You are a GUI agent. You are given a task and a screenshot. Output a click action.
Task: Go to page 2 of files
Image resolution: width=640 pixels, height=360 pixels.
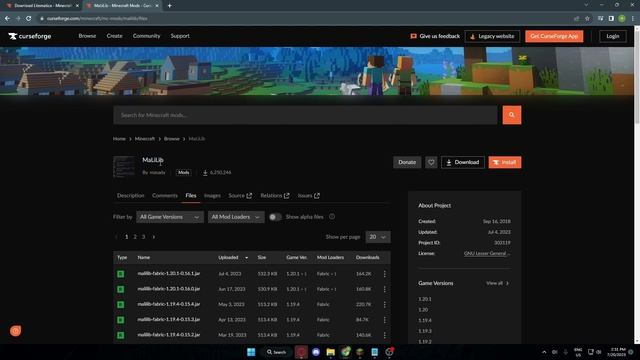coord(135,237)
